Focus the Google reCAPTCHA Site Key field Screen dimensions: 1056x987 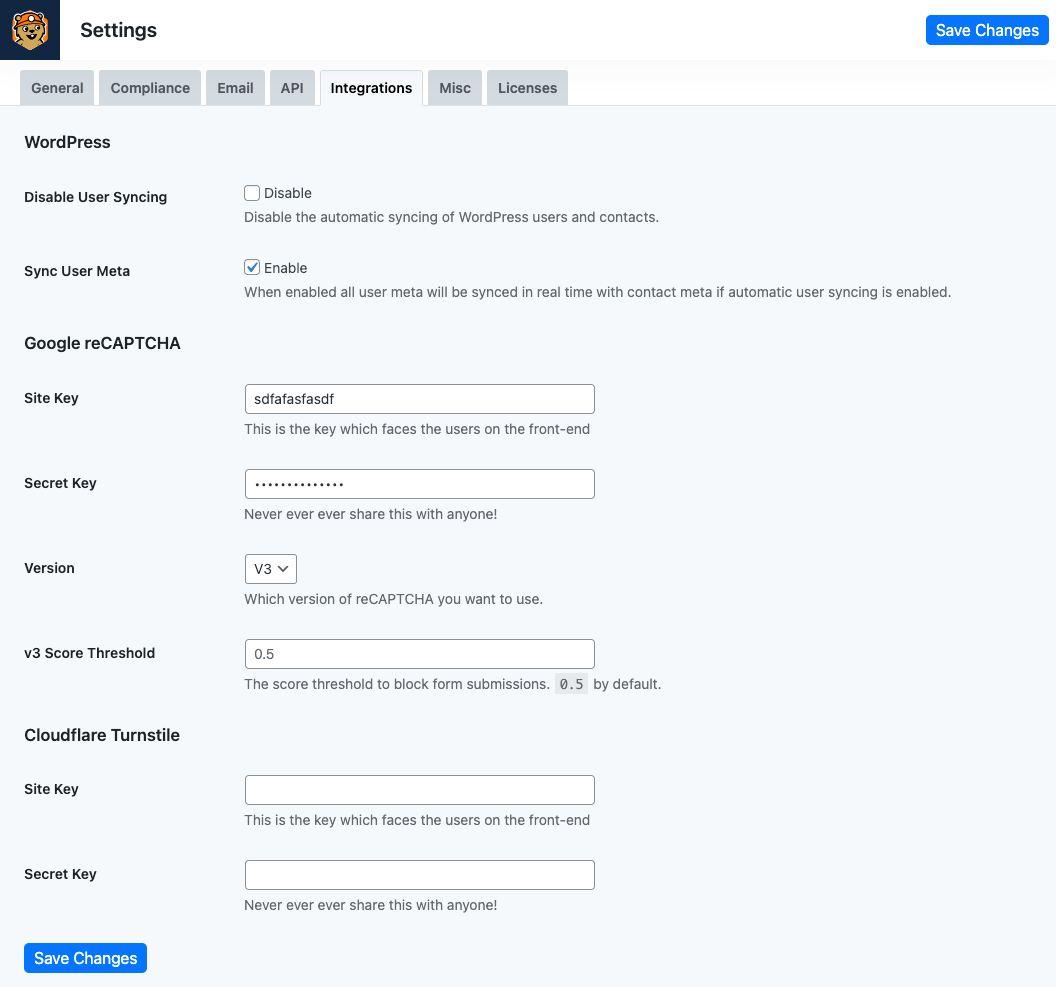420,399
